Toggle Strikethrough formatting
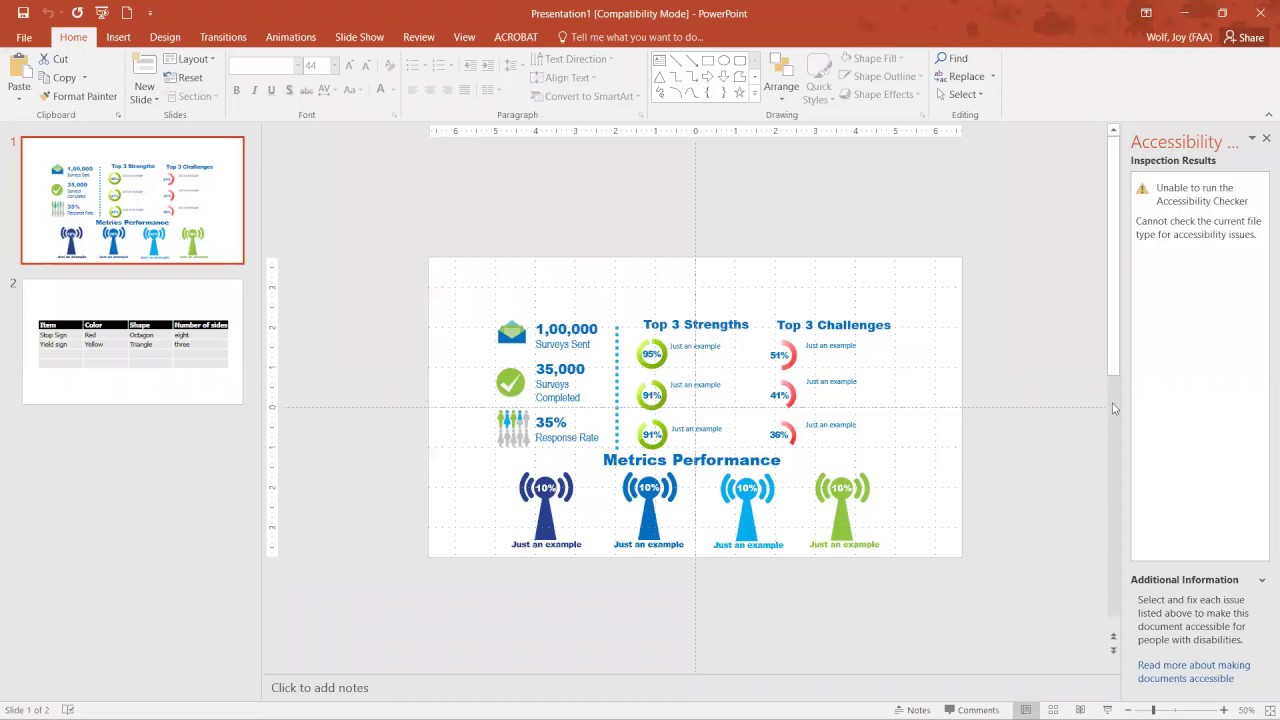 [306, 90]
